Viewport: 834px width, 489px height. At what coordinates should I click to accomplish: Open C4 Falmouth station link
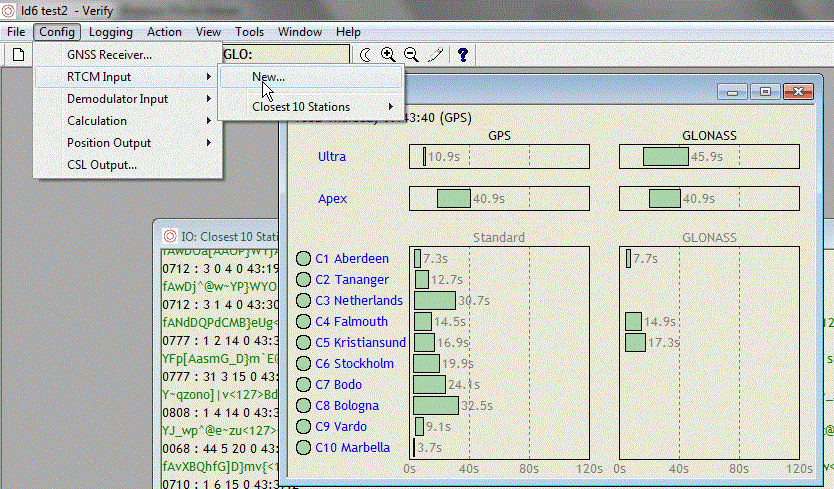352,321
